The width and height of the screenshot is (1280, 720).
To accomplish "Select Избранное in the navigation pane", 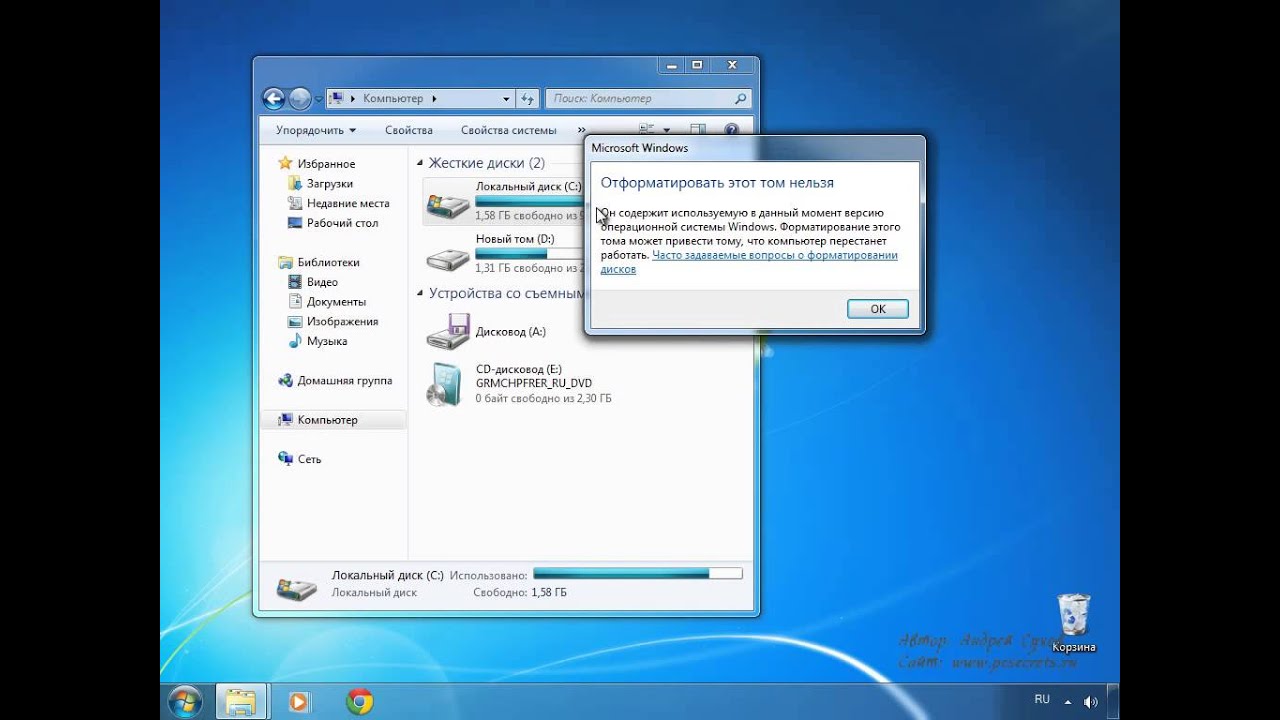I will pos(326,164).
